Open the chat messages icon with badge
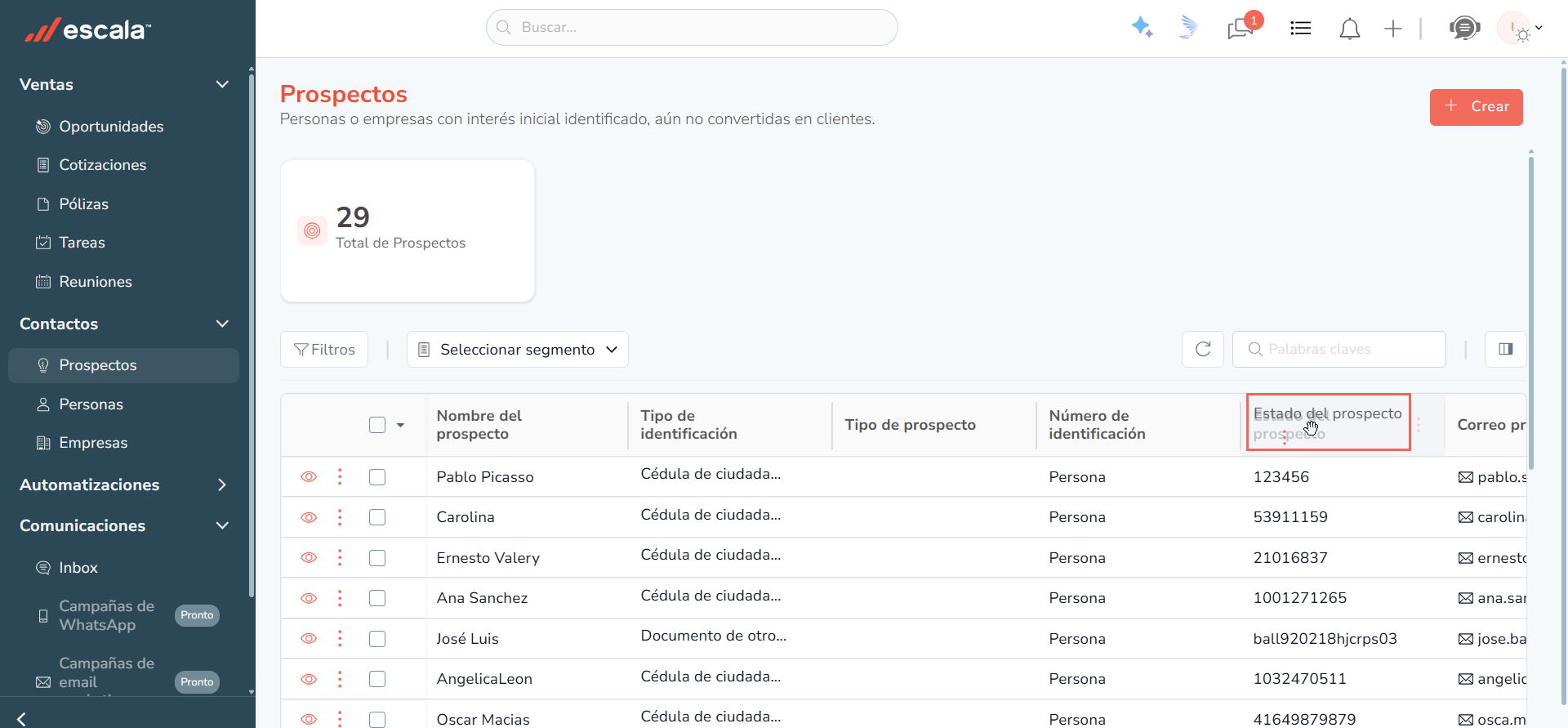 tap(1241, 28)
